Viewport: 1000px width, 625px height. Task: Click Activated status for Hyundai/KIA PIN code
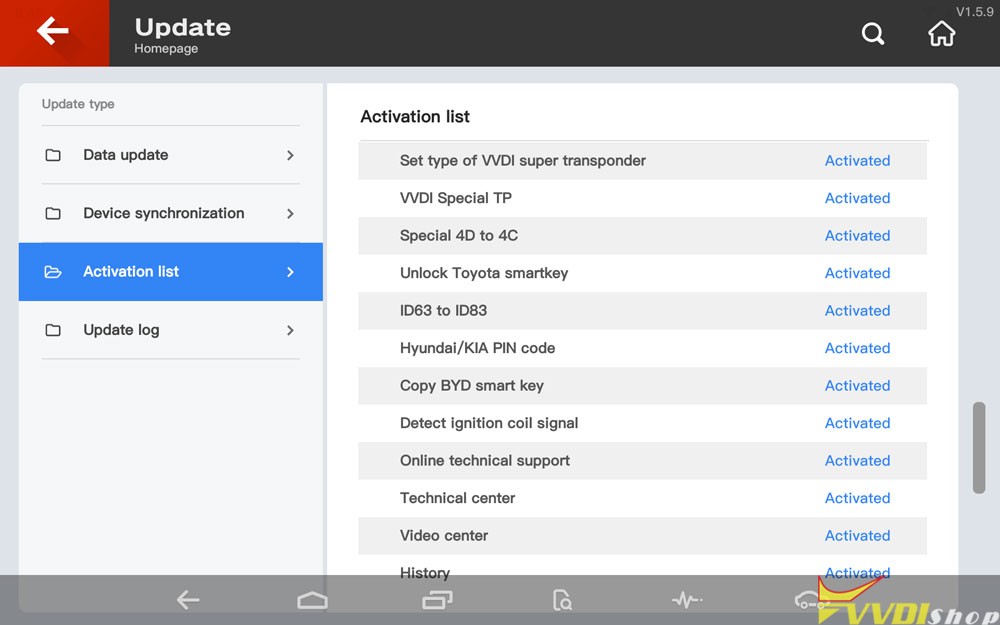pyautogui.click(x=857, y=348)
